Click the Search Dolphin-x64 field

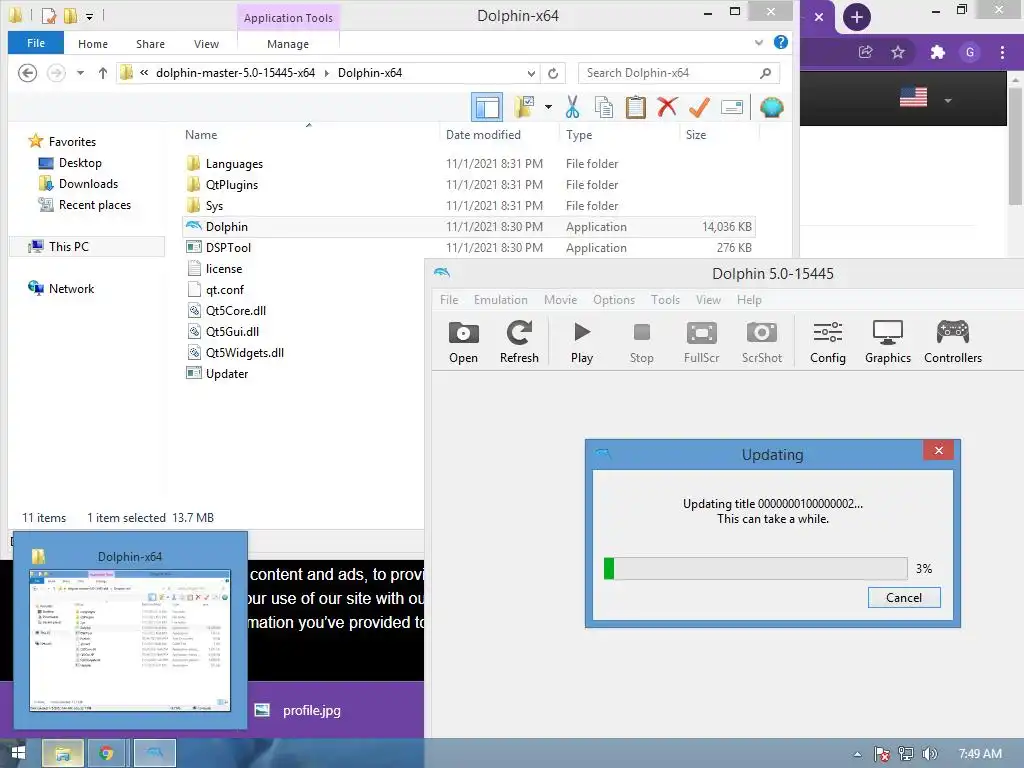pos(679,73)
